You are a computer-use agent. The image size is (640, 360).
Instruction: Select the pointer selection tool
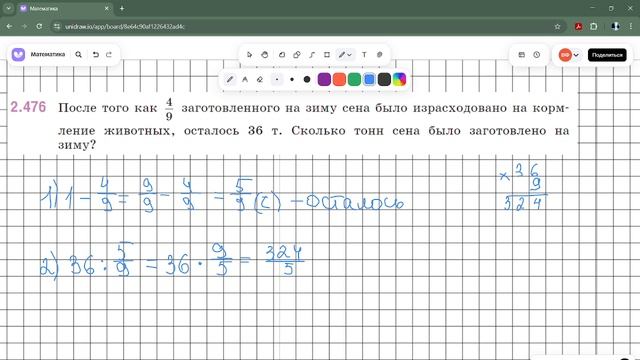[x=249, y=55]
